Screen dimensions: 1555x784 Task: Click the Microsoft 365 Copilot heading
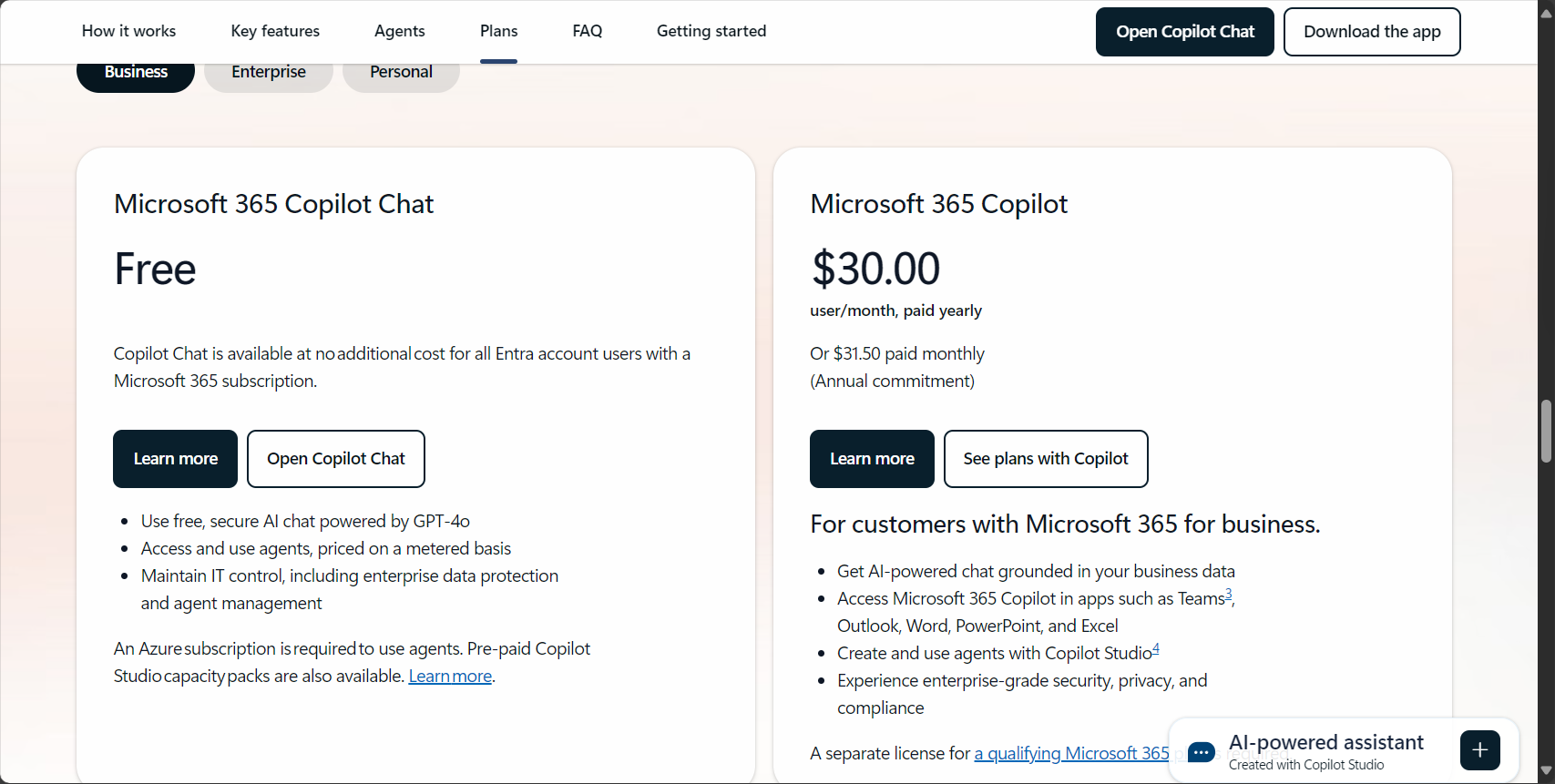click(x=938, y=204)
